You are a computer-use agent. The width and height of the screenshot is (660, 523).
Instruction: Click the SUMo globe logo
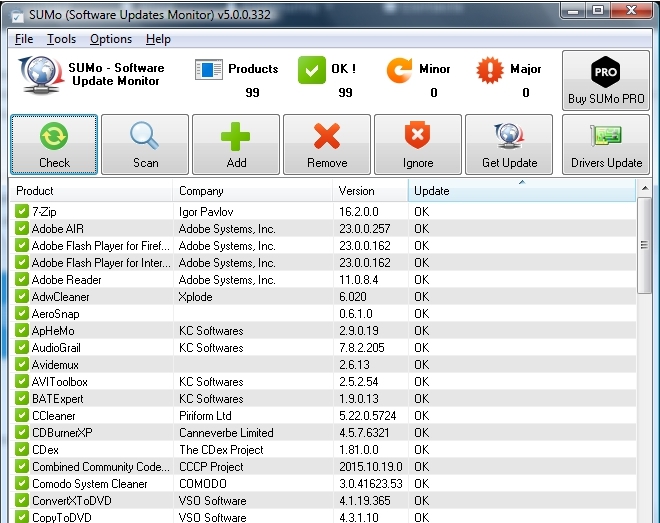(41, 75)
